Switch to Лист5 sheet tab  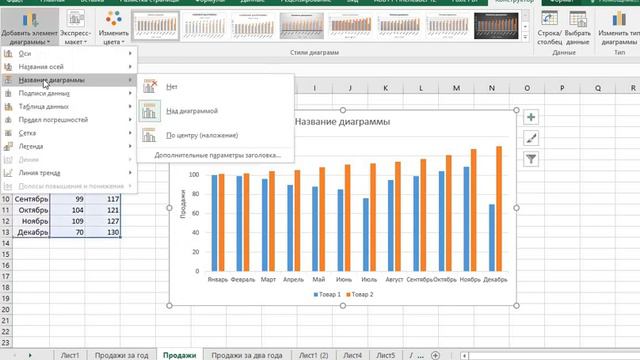tap(386, 355)
